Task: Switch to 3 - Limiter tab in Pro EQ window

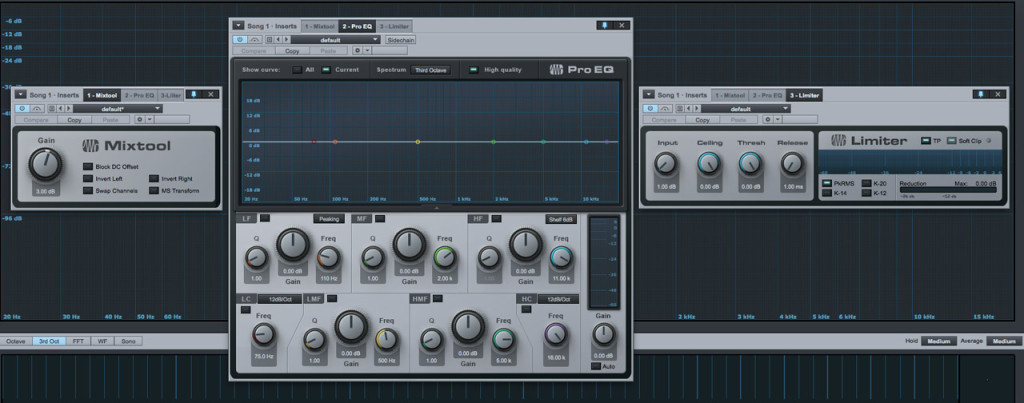Action: point(394,26)
